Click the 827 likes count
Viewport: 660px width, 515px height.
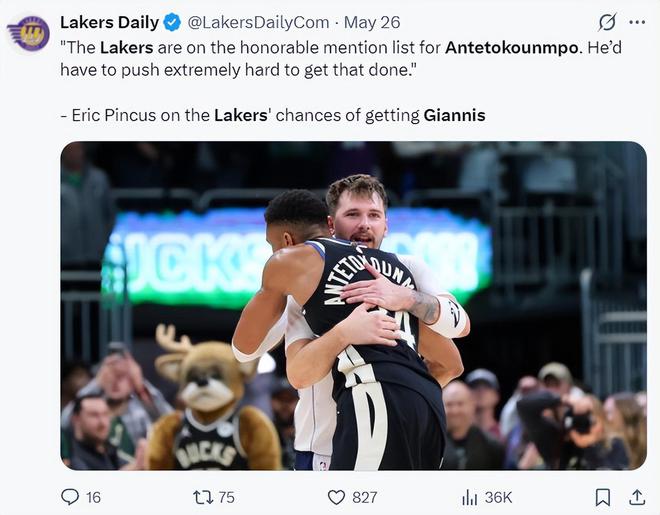[x=365, y=497]
